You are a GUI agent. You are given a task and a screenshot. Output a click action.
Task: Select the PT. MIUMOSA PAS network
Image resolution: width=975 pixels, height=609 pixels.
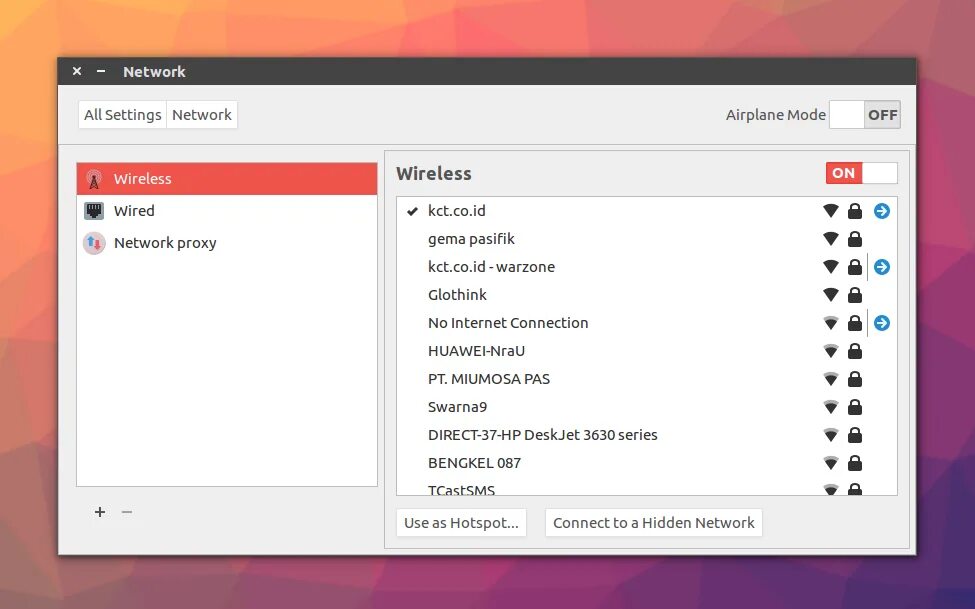point(489,379)
